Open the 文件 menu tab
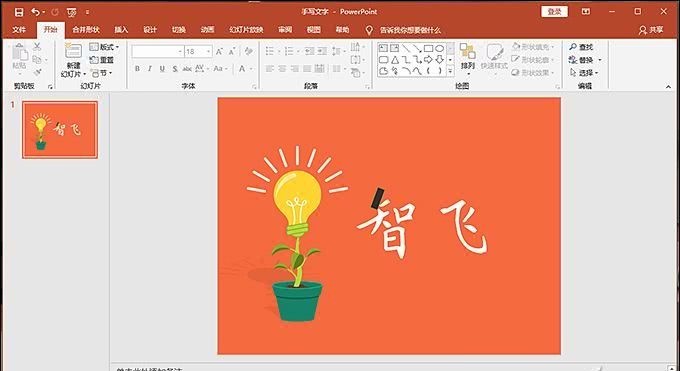The width and height of the screenshot is (680, 371). 19,30
